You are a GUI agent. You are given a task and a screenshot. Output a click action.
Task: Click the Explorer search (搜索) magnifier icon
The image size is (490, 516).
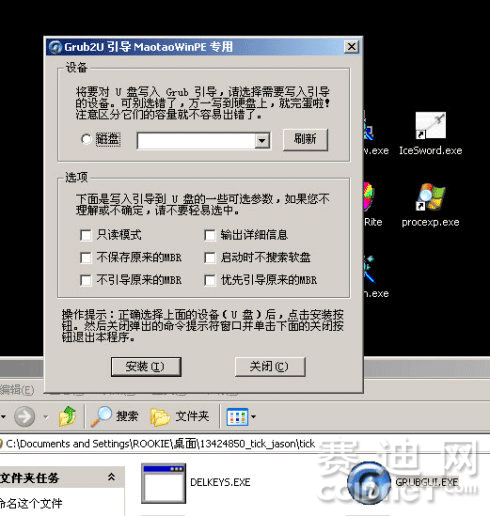[x=101, y=416]
